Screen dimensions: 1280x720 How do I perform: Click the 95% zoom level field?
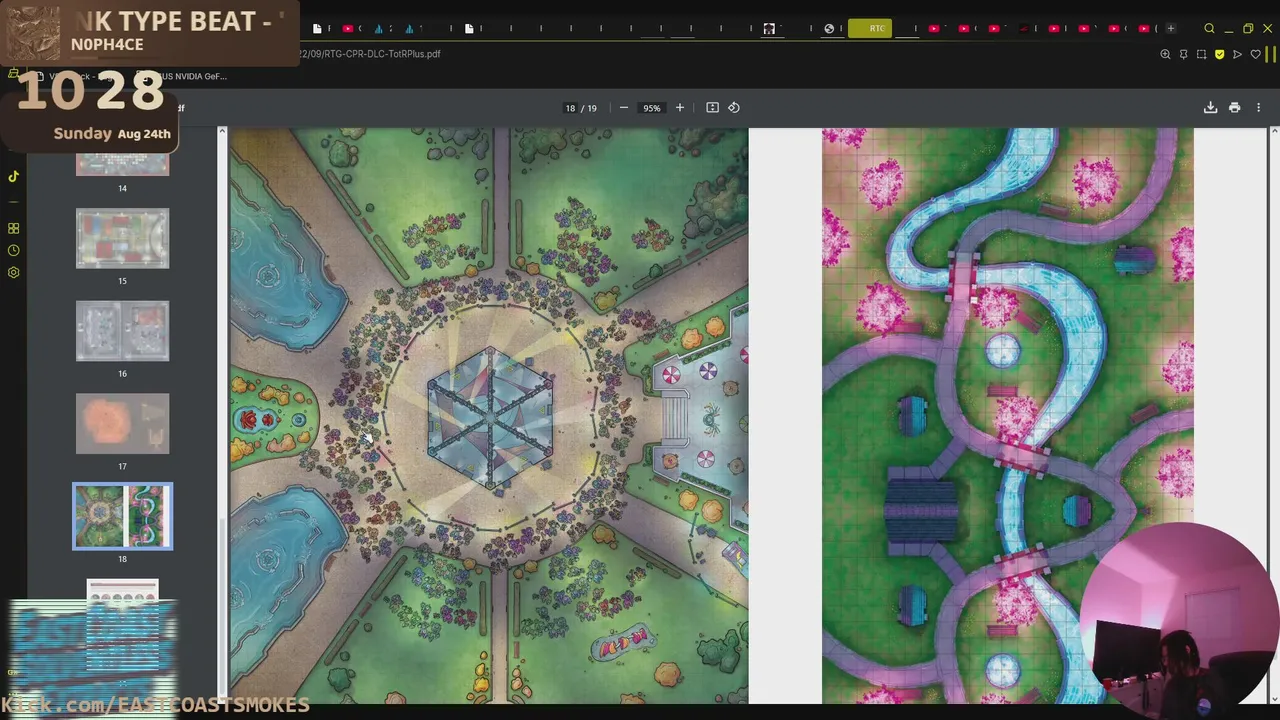point(652,108)
